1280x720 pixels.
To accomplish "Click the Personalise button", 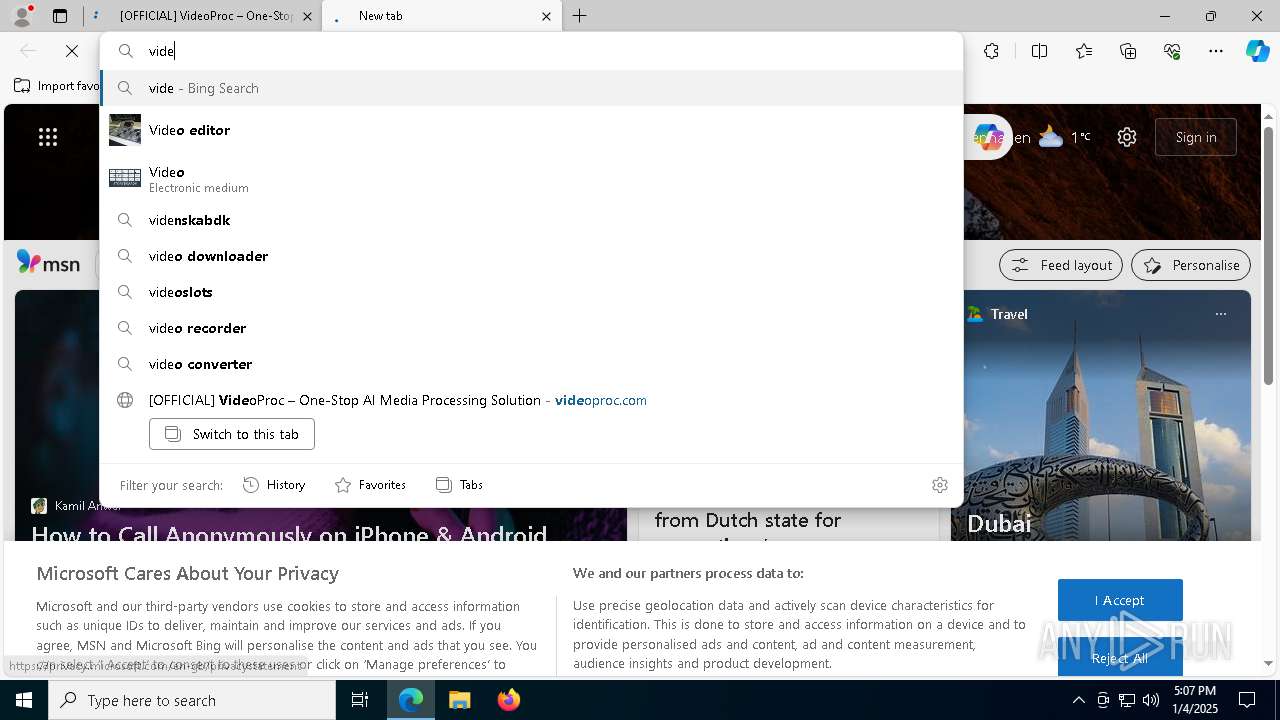I will pos(1191,265).
